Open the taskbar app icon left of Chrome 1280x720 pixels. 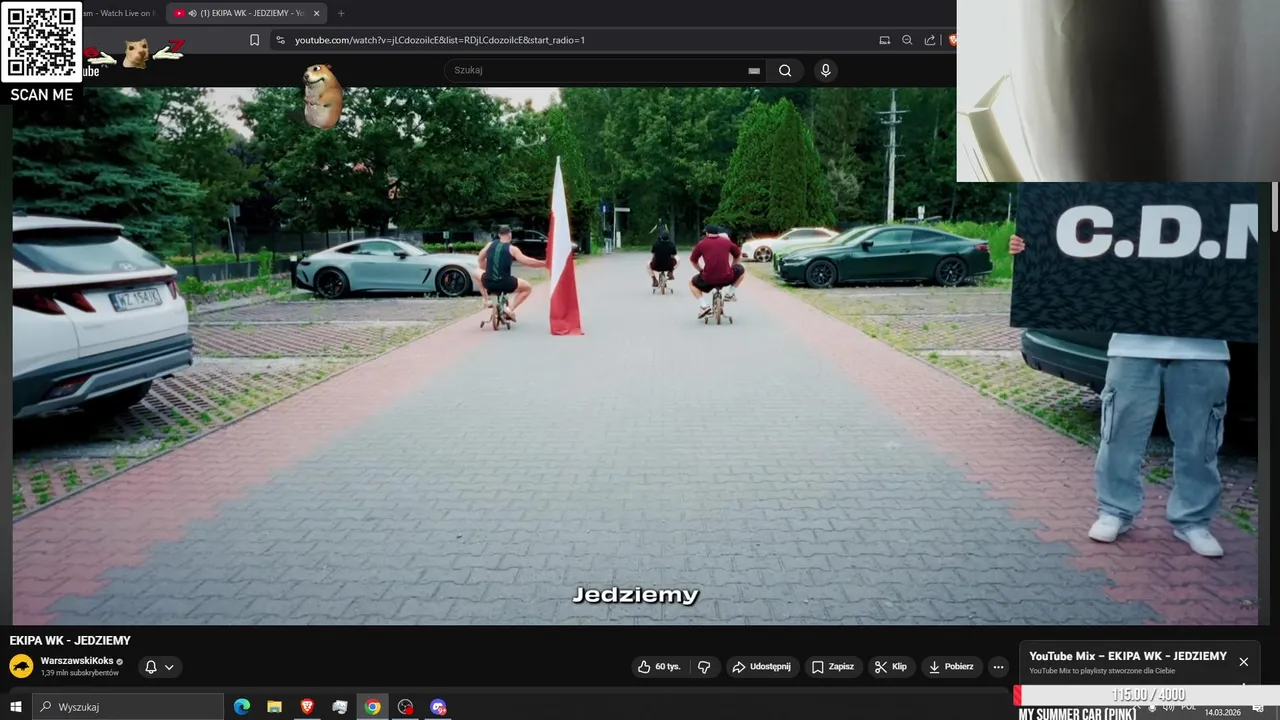340,707
